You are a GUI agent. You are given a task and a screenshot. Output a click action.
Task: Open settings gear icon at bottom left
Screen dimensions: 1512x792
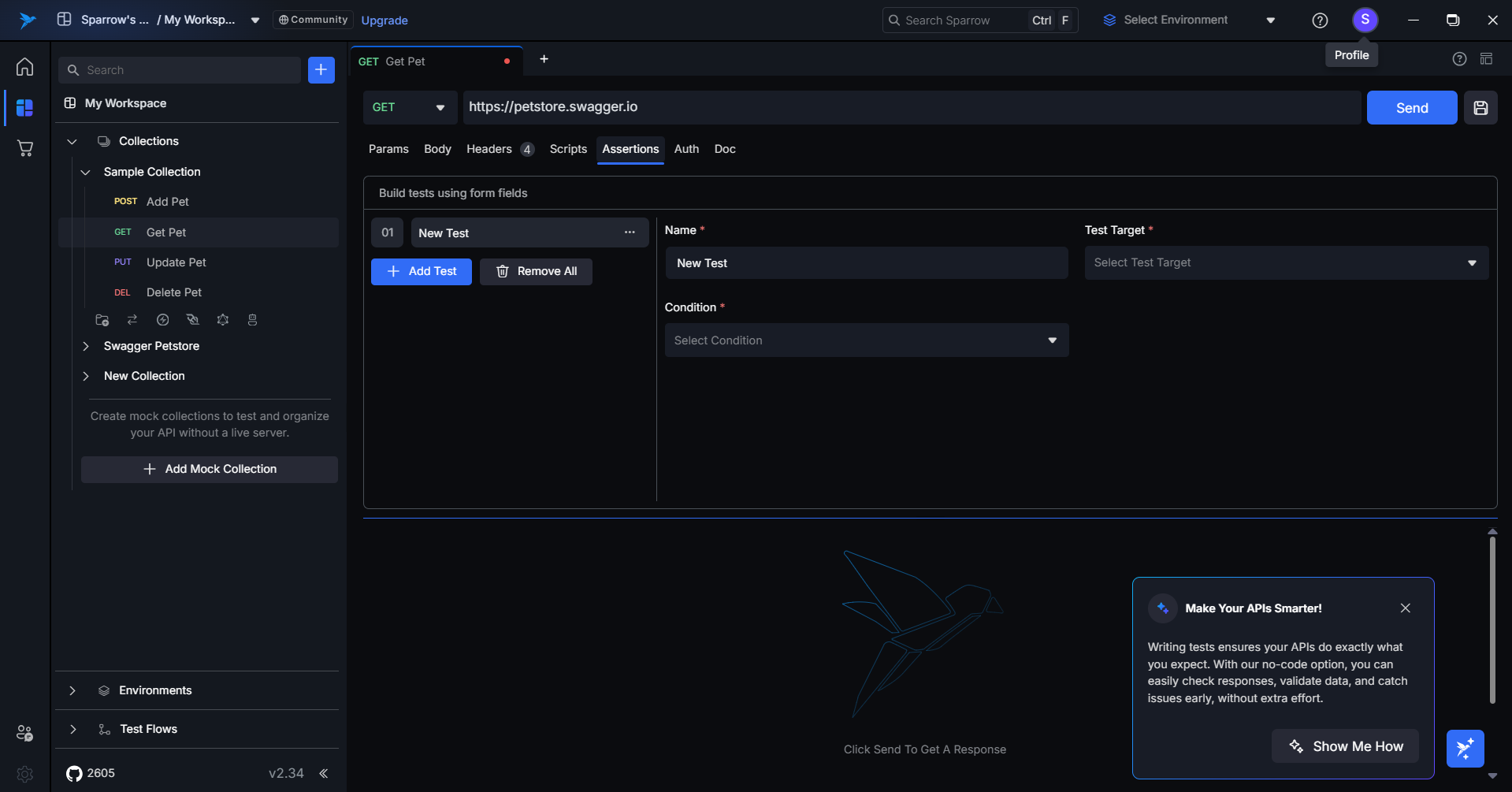point(24,774)
